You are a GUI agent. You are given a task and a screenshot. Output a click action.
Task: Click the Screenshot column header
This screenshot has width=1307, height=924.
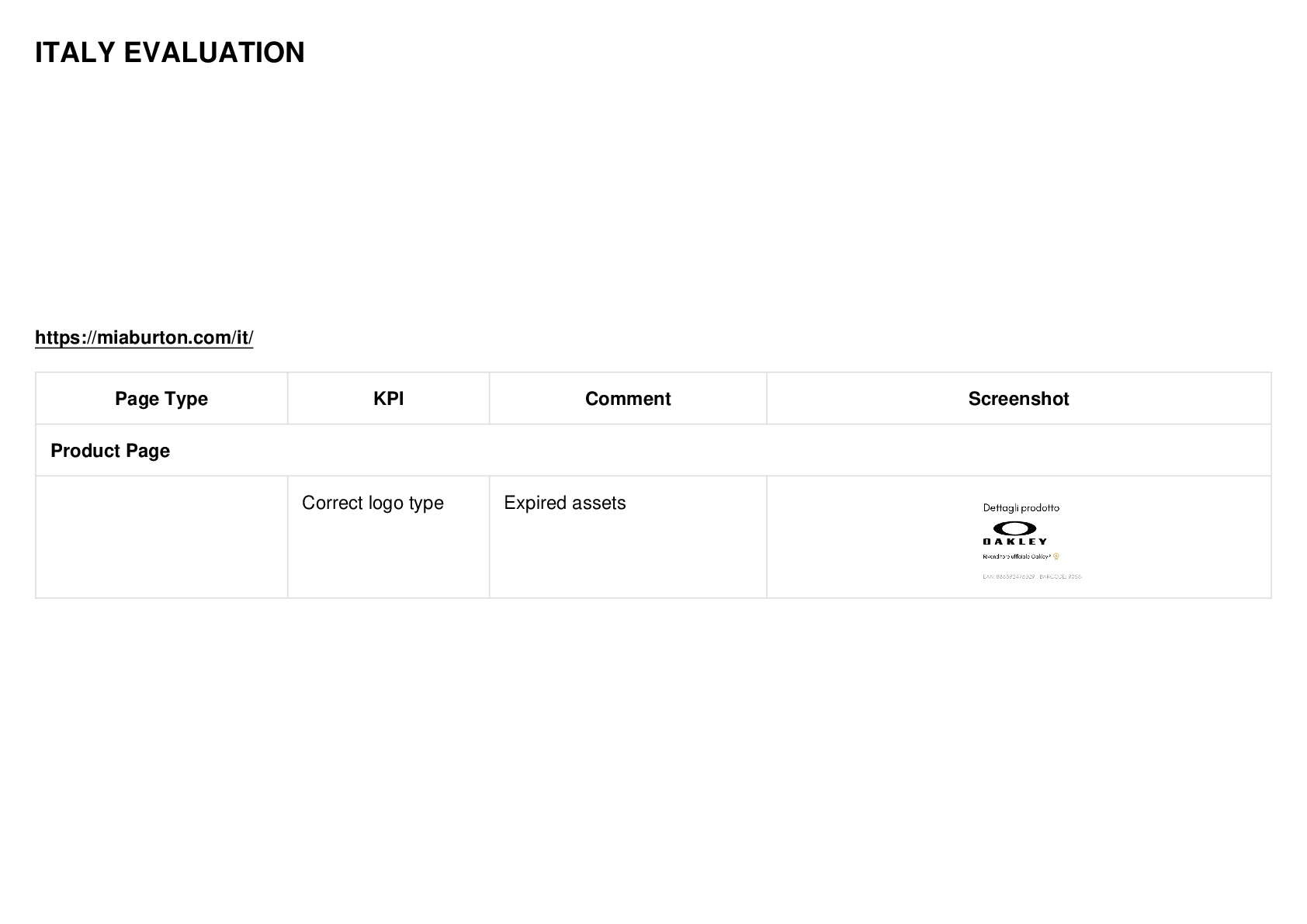click(x=1018, y=399)
